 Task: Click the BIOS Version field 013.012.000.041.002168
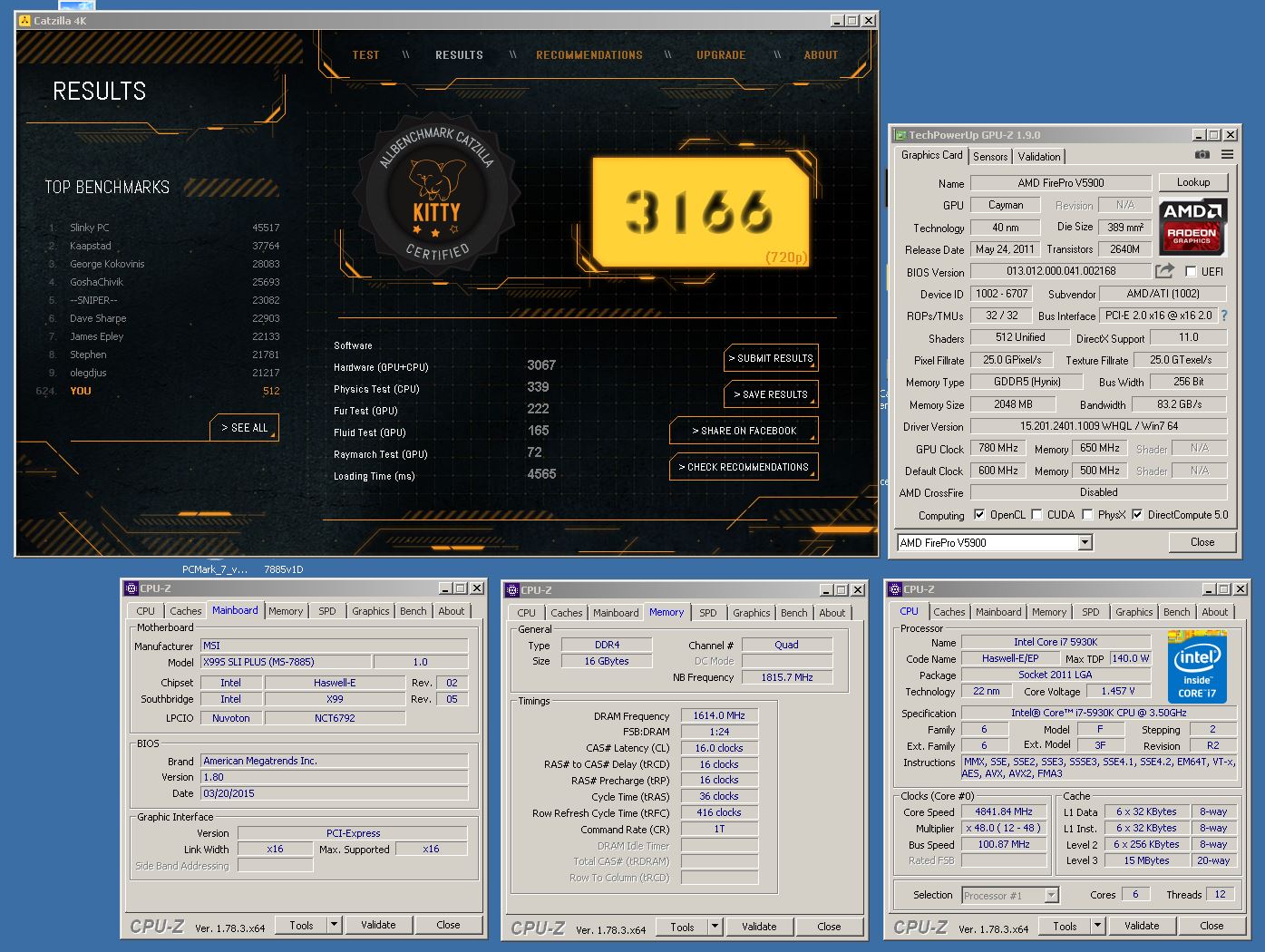click(x=1061, y=271)
